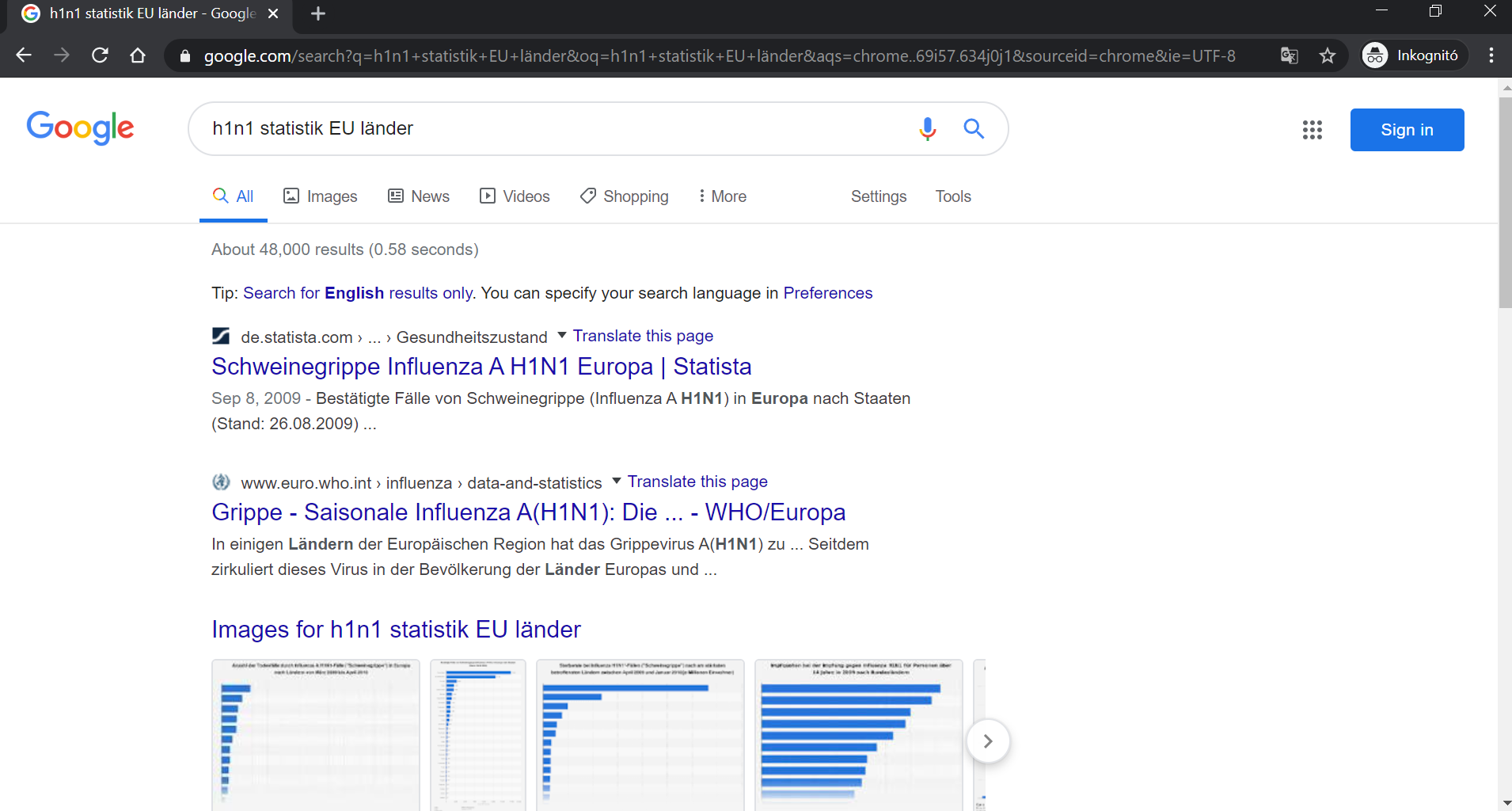Screen dimensions: 1512x811
Task: Click the About 48,000 results text
Action: coord(345,249)
